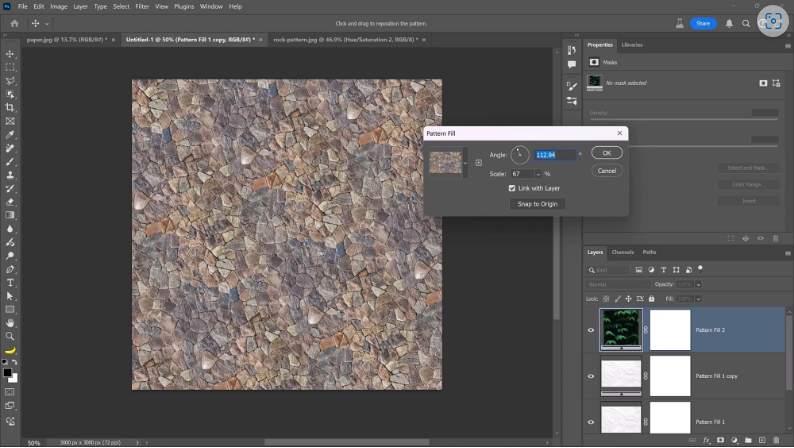Click the delete layer trash icon
The width and height of the screenshot is (794, 448).
click(x=776, y=440)
